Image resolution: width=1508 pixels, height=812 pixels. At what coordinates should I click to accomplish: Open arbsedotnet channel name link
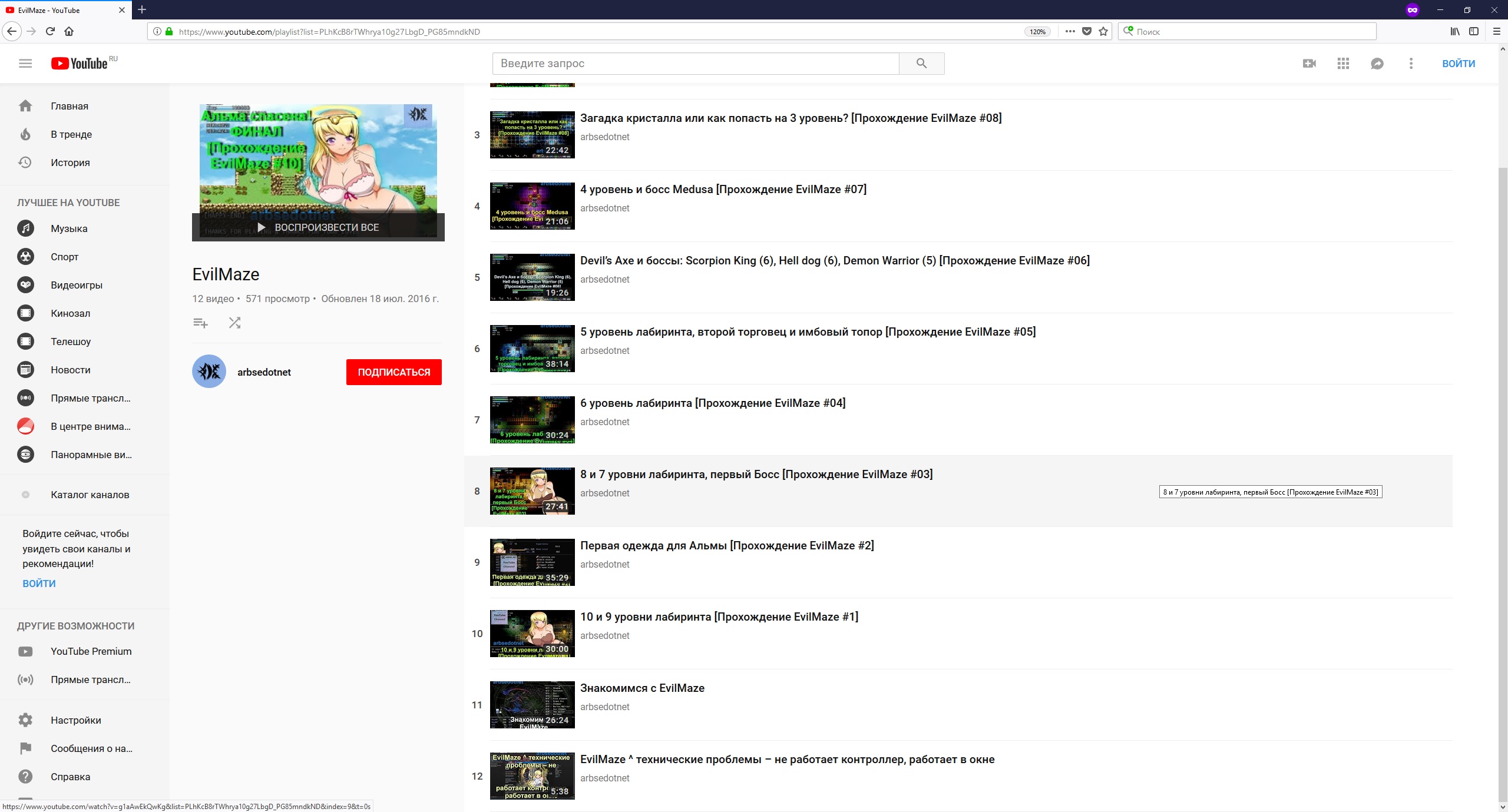[x=264, y=372]
